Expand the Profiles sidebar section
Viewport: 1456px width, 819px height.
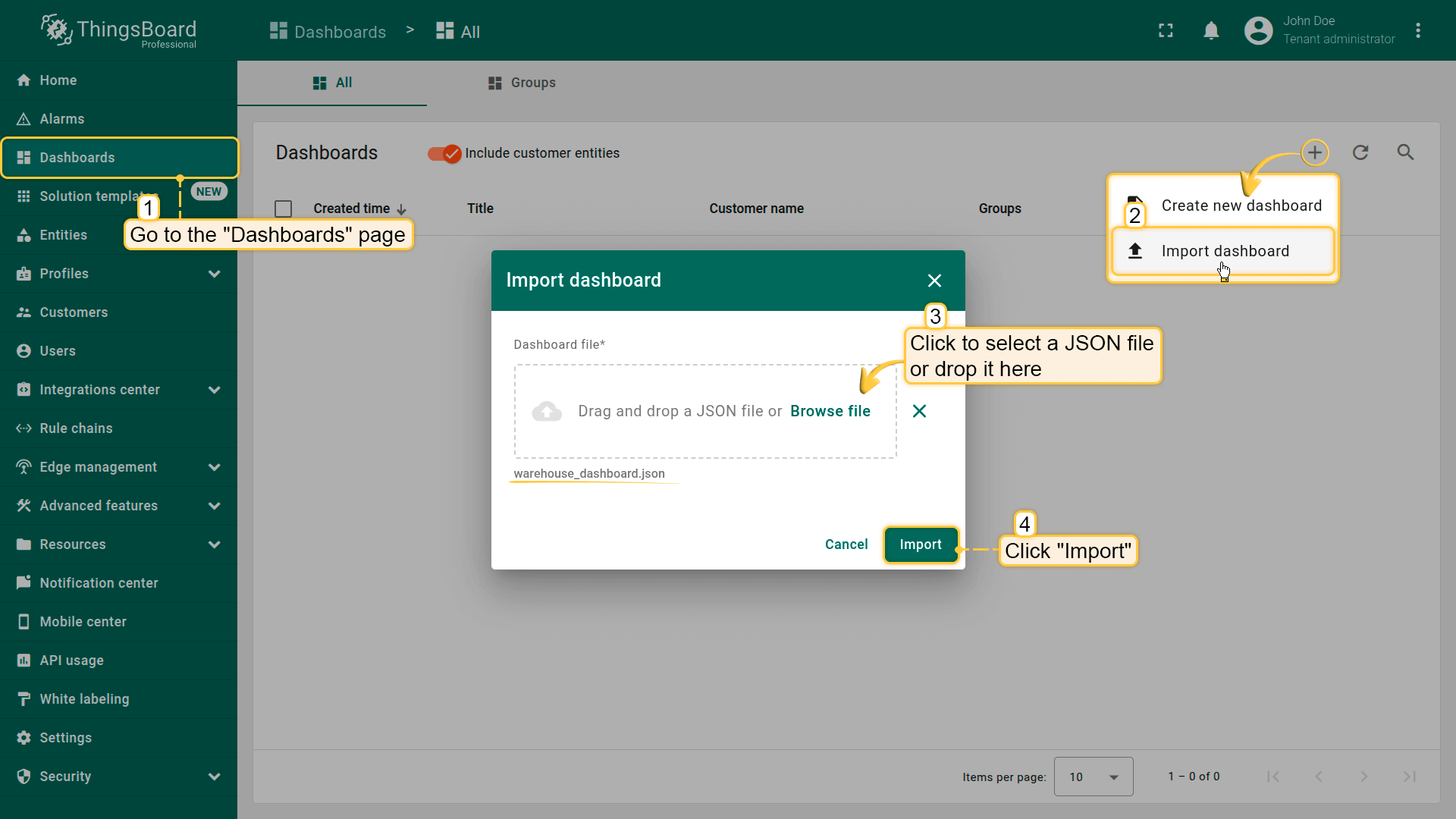214,274
